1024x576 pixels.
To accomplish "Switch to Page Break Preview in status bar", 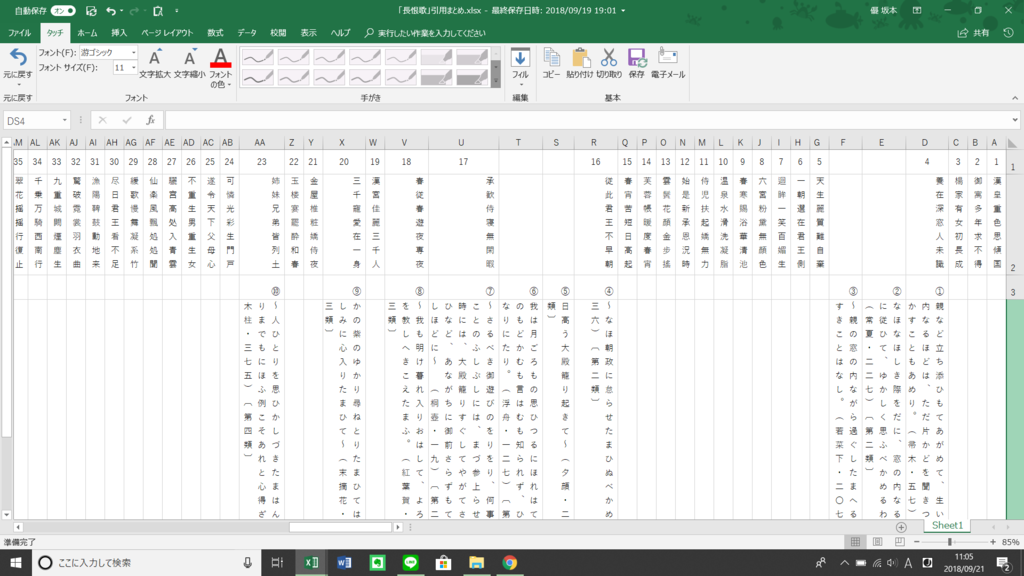I will pos(899,542).
